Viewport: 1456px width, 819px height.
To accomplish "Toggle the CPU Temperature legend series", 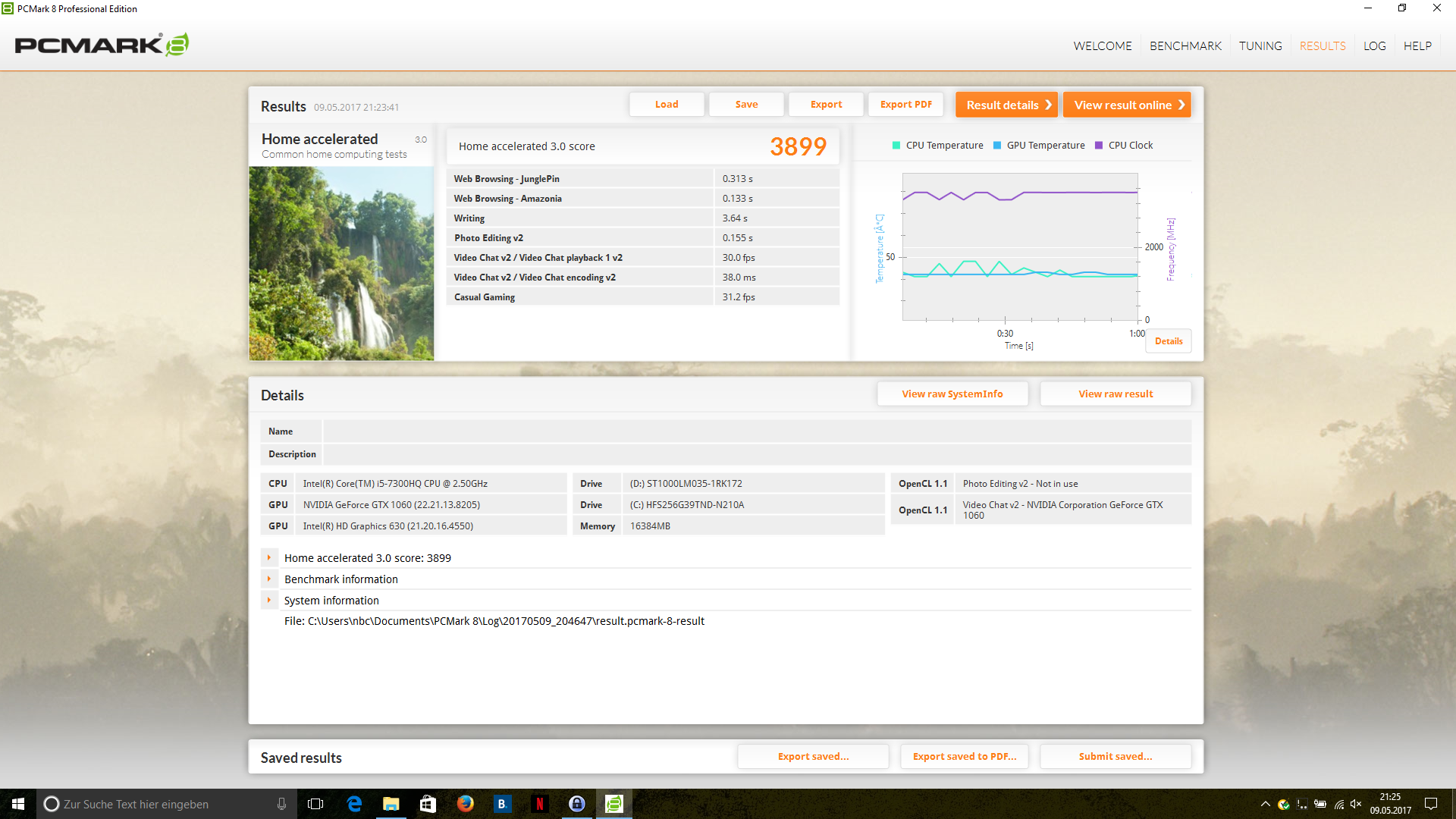I will click(x=937, y=146).
